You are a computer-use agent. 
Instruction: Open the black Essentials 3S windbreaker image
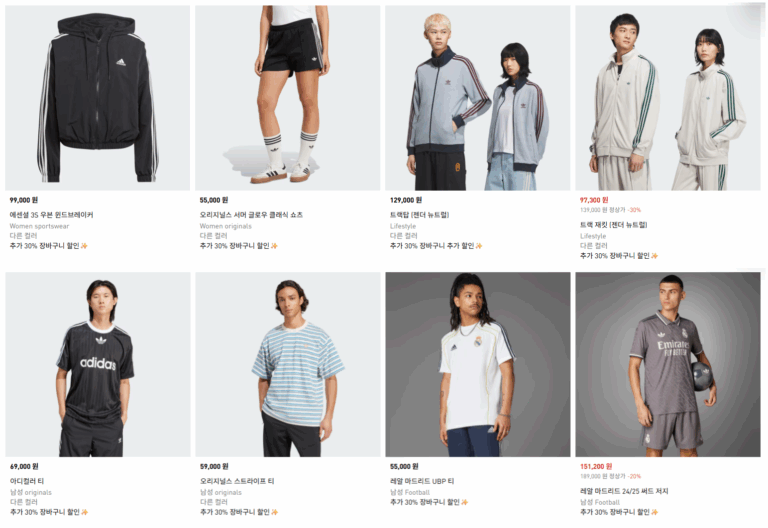97,98
